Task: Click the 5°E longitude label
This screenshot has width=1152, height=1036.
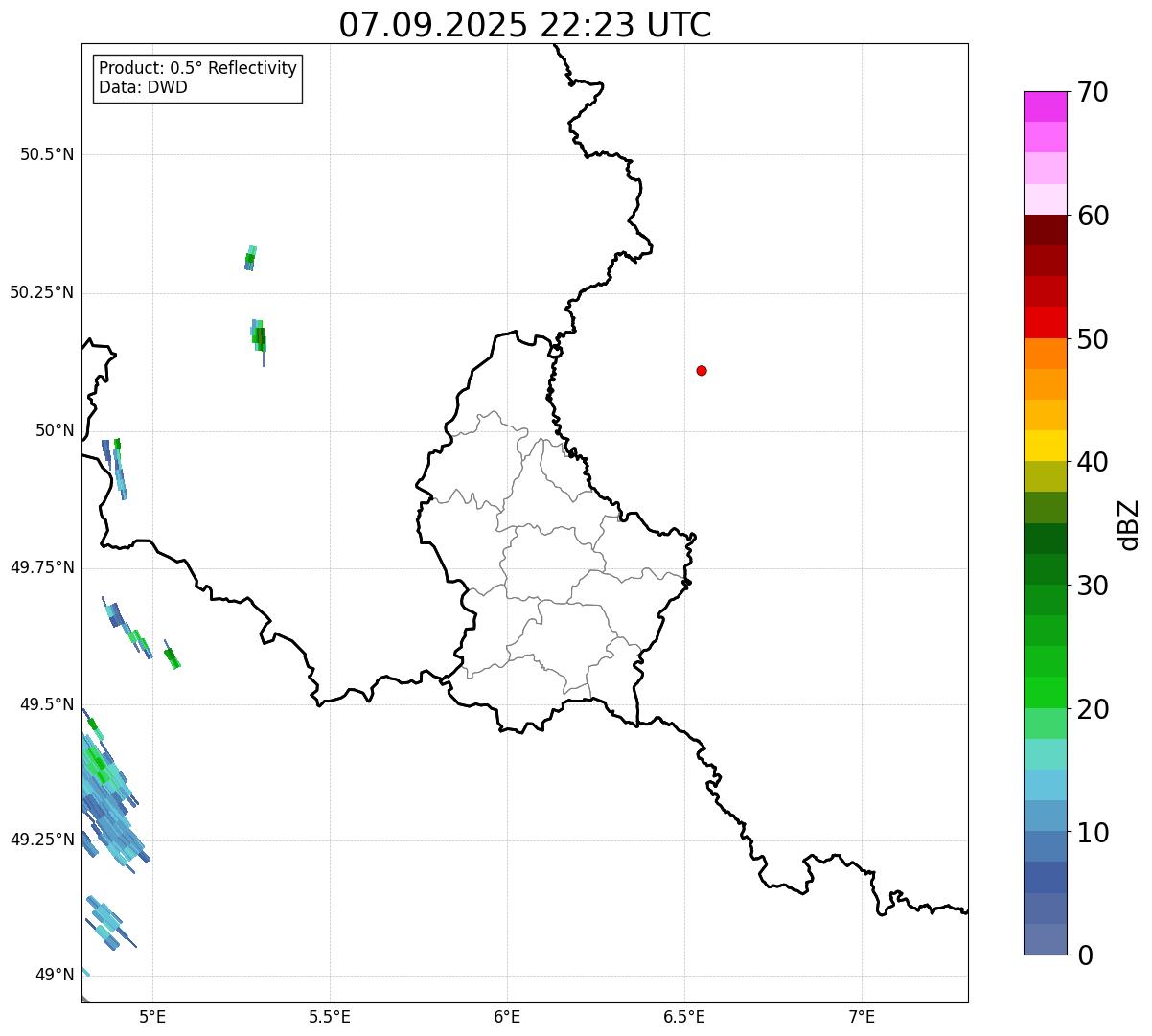Action: click(152, 1017)
